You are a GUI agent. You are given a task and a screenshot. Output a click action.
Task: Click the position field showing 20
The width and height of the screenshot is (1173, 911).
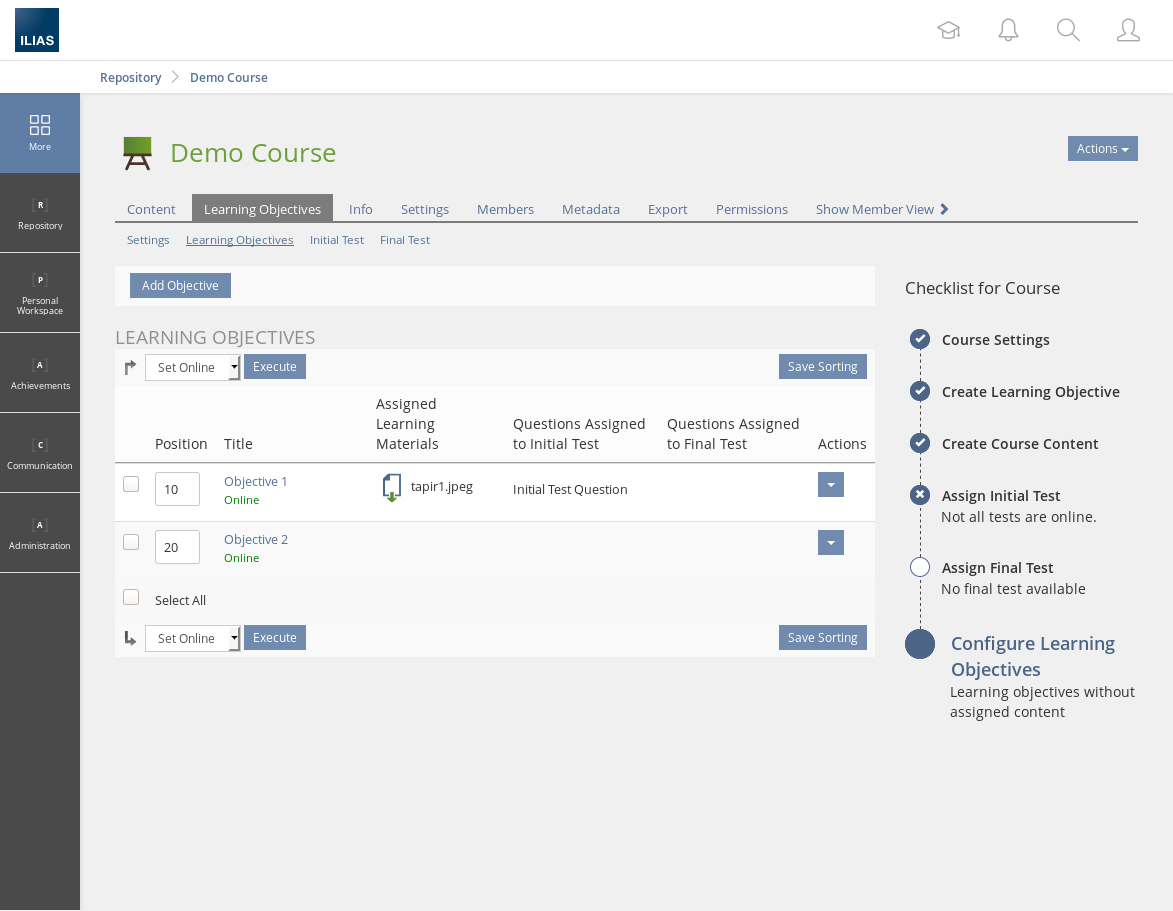pos(177,547)
